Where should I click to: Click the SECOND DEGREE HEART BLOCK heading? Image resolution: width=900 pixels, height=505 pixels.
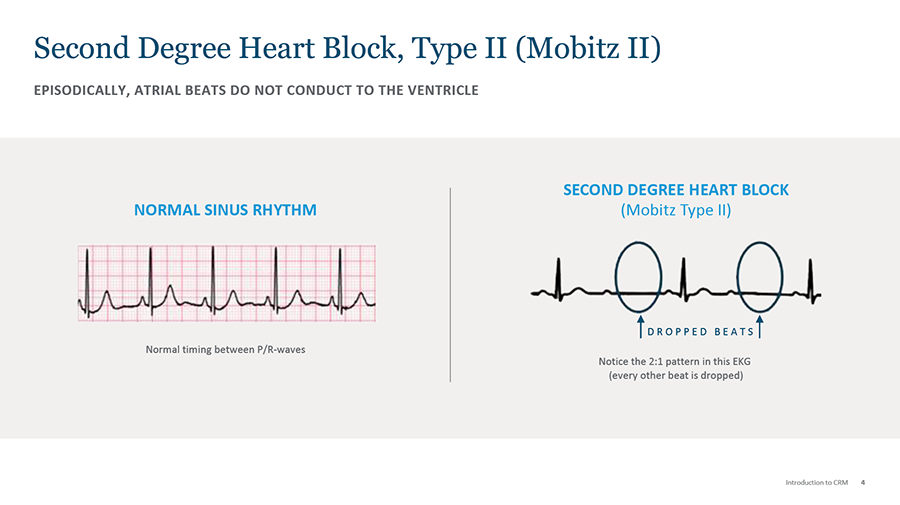676,190
